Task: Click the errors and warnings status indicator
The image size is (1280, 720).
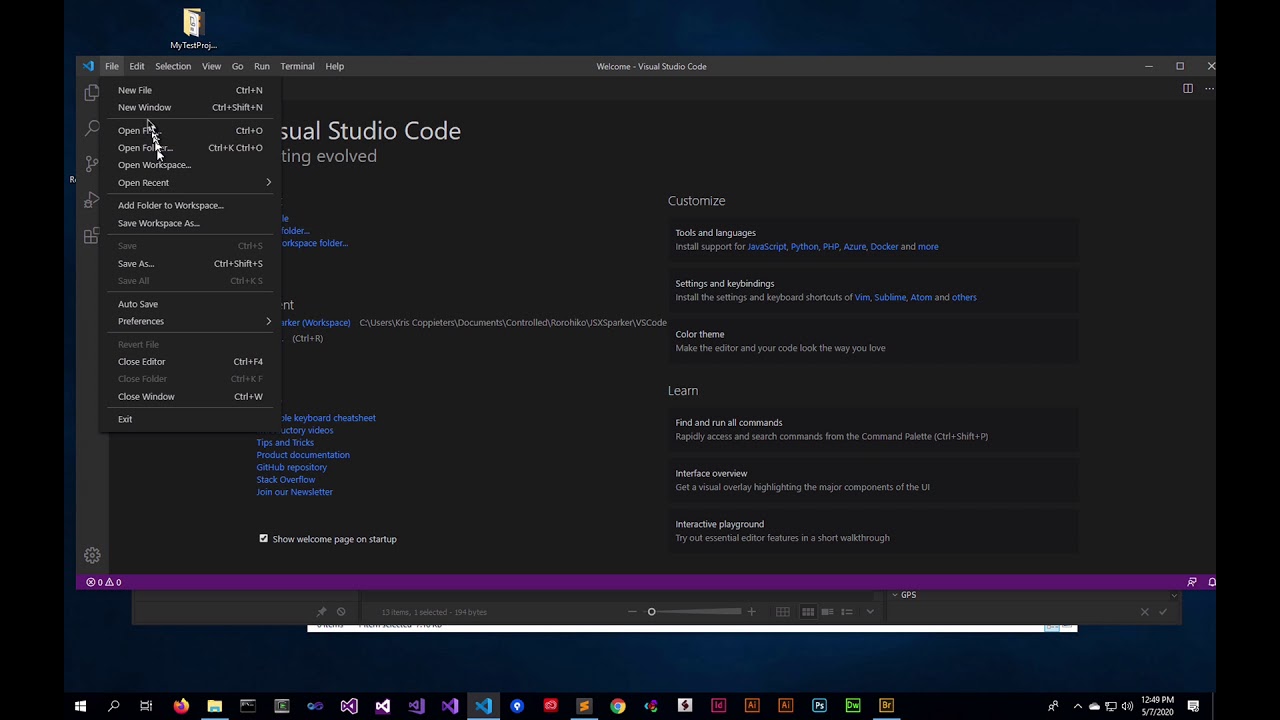Action: point(104,582)
